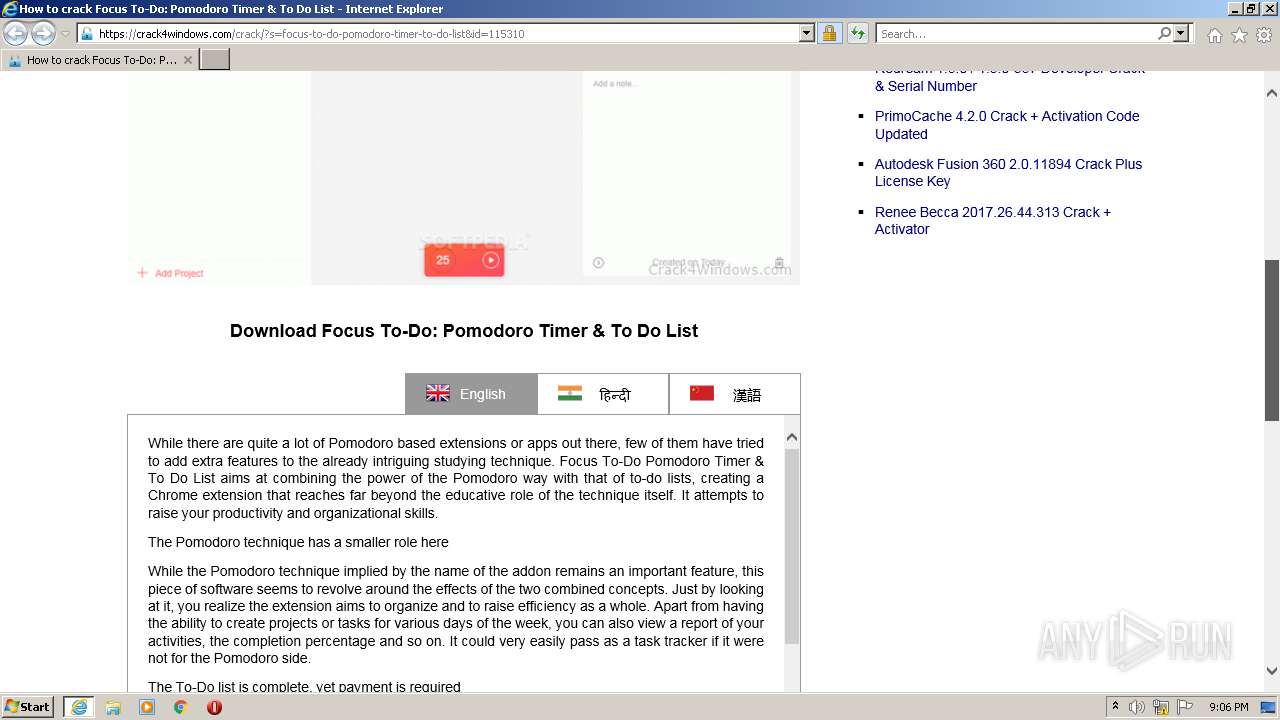Image resolution: width=1280 pixels, height=720 pixels.
Task: Click Add Project in the screenshot image
Action: 170,273
